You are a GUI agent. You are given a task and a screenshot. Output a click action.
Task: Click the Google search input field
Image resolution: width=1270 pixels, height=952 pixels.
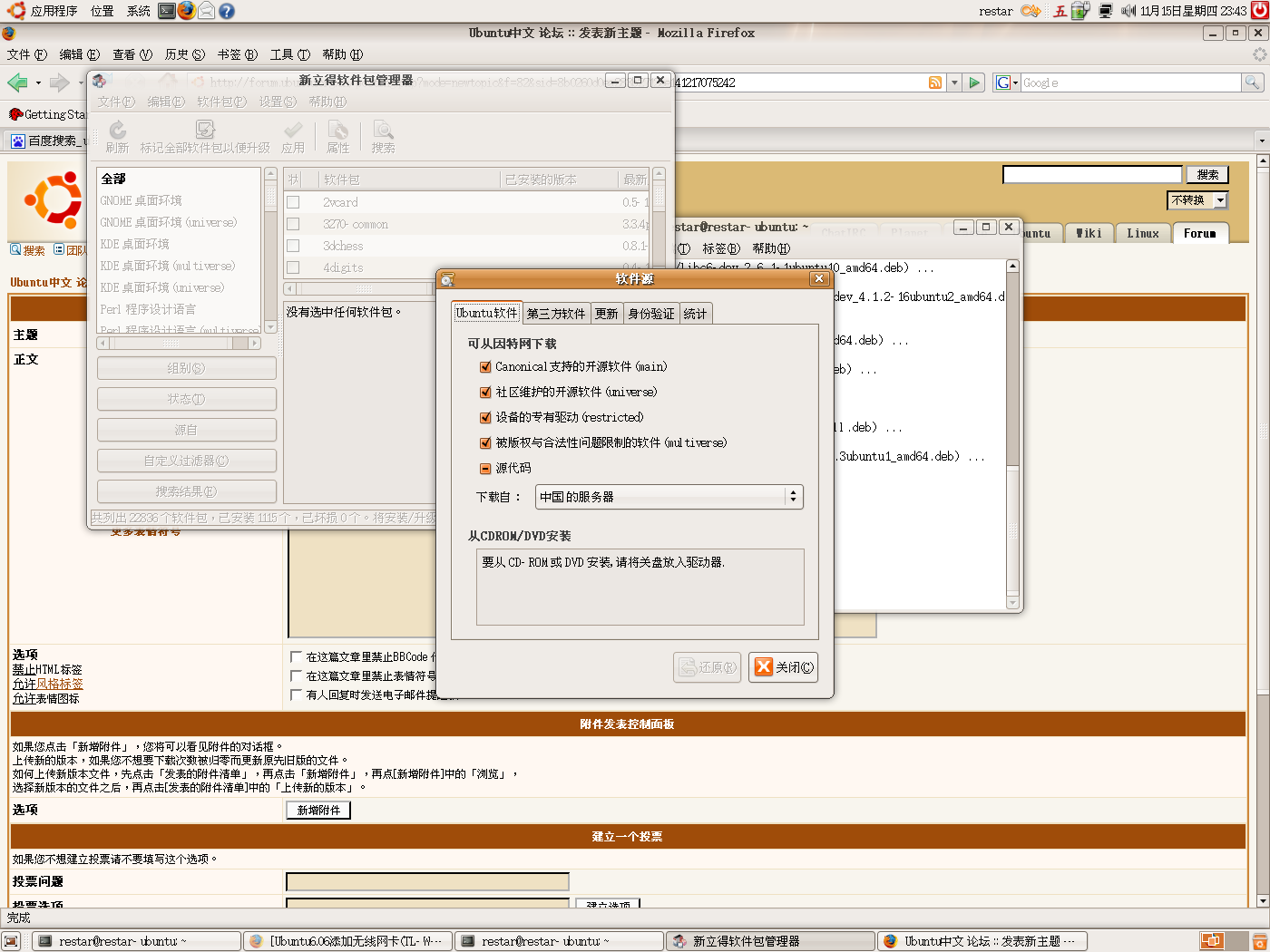coord(1131,83)
